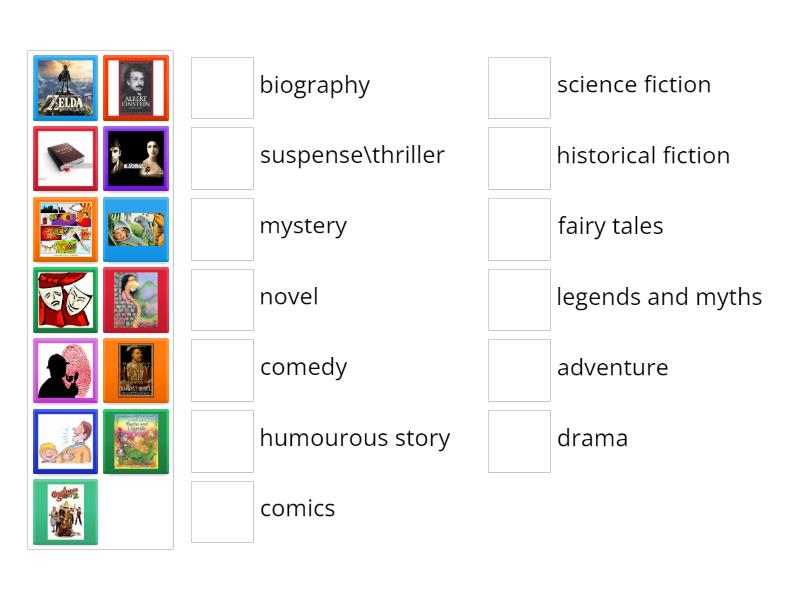
Task: Click the laughing man cartoon image
Action: coord(65,440)
